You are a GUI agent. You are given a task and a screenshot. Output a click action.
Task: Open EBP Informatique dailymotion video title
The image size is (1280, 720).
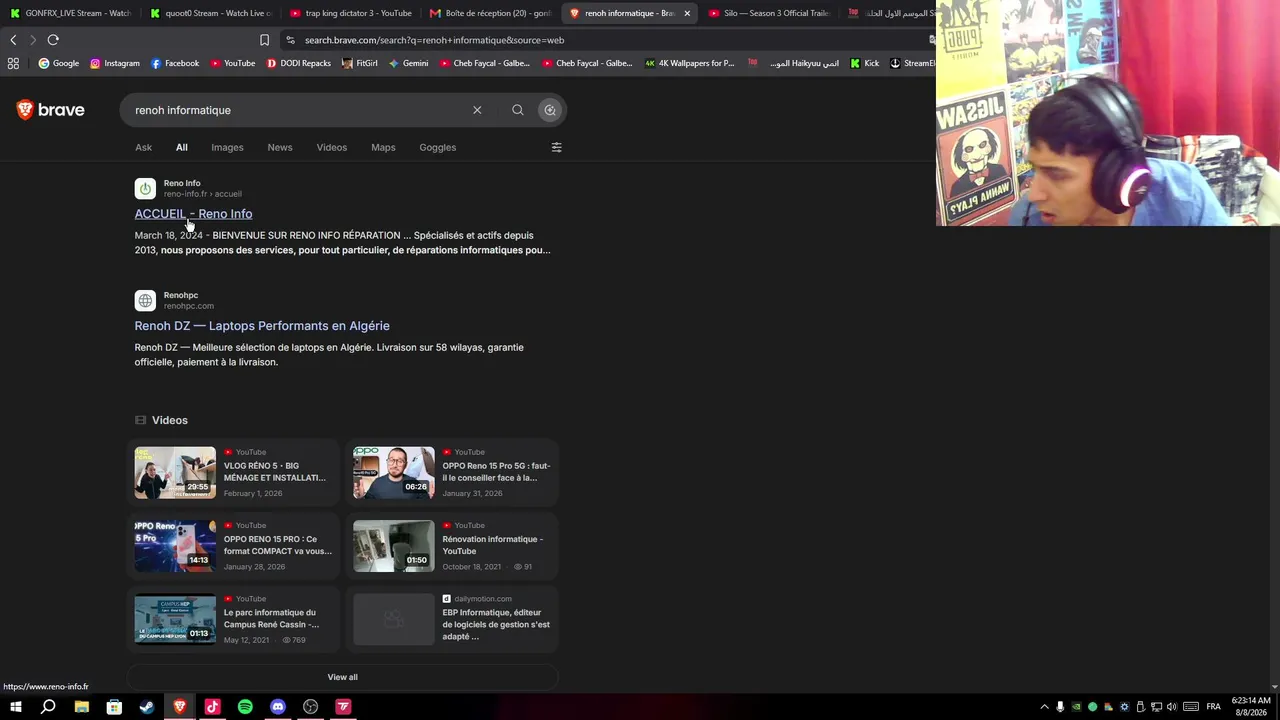[496, 625]
